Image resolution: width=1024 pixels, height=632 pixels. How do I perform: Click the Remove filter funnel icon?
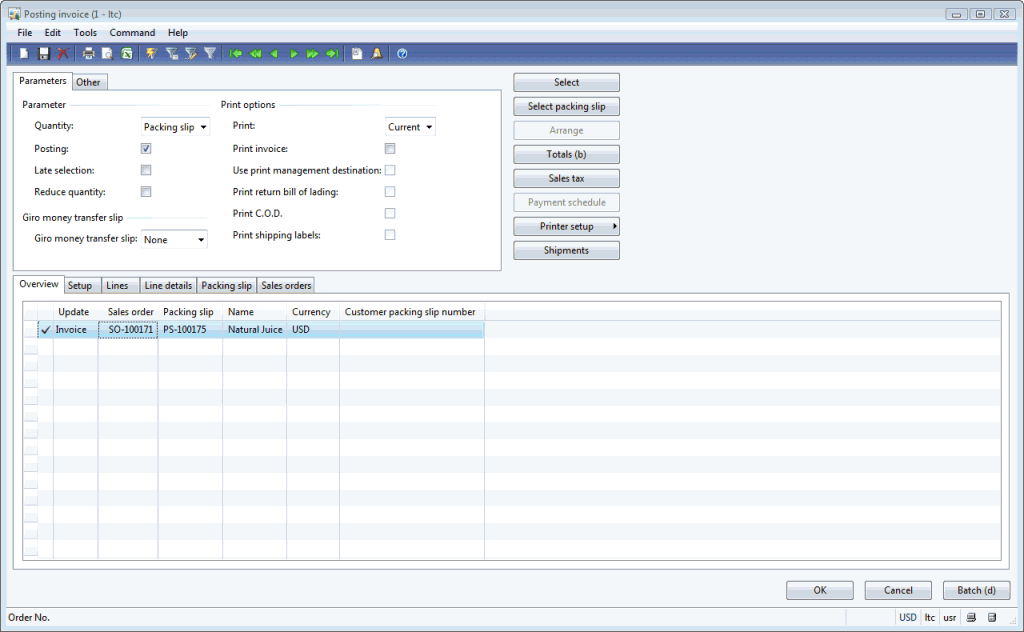(210, 54)
